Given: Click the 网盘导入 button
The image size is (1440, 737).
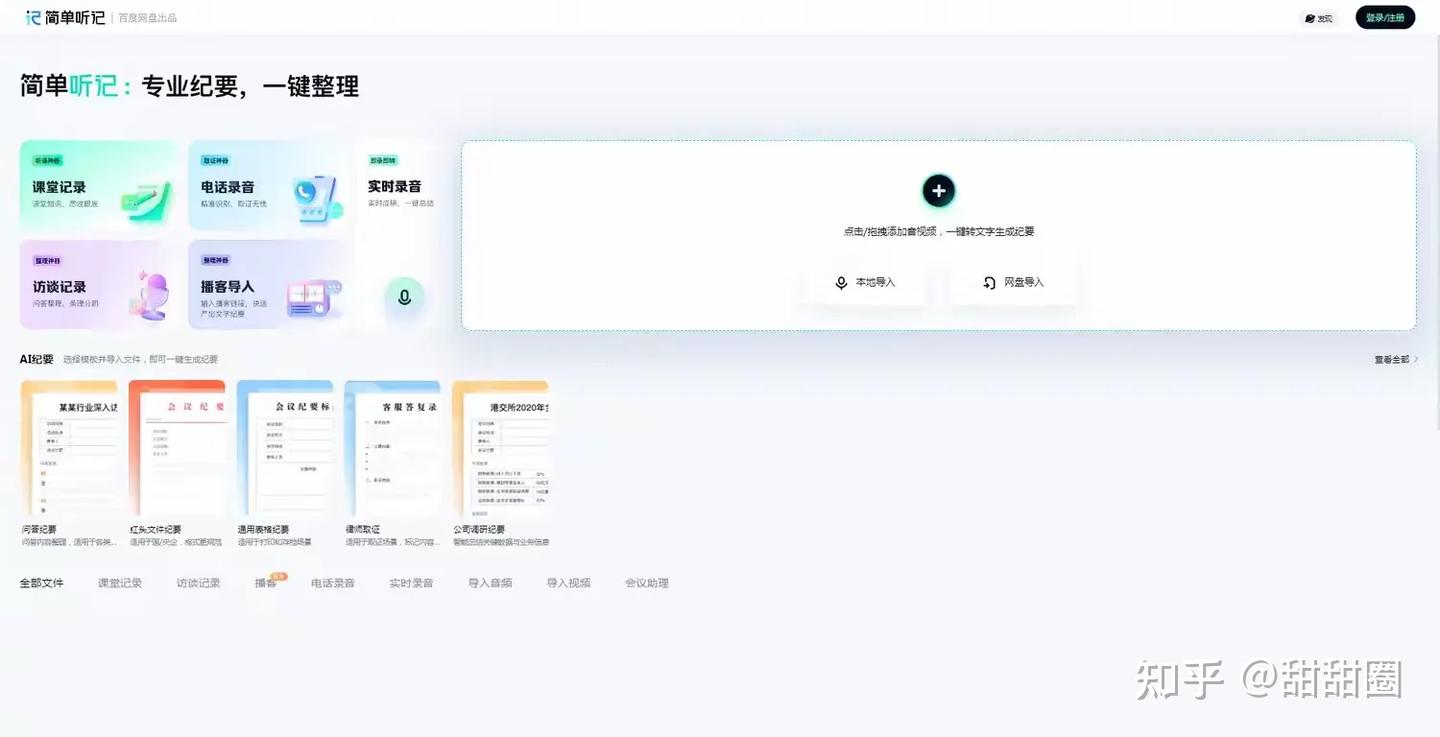Looking at the screenshot, I should coord(1013,283).
